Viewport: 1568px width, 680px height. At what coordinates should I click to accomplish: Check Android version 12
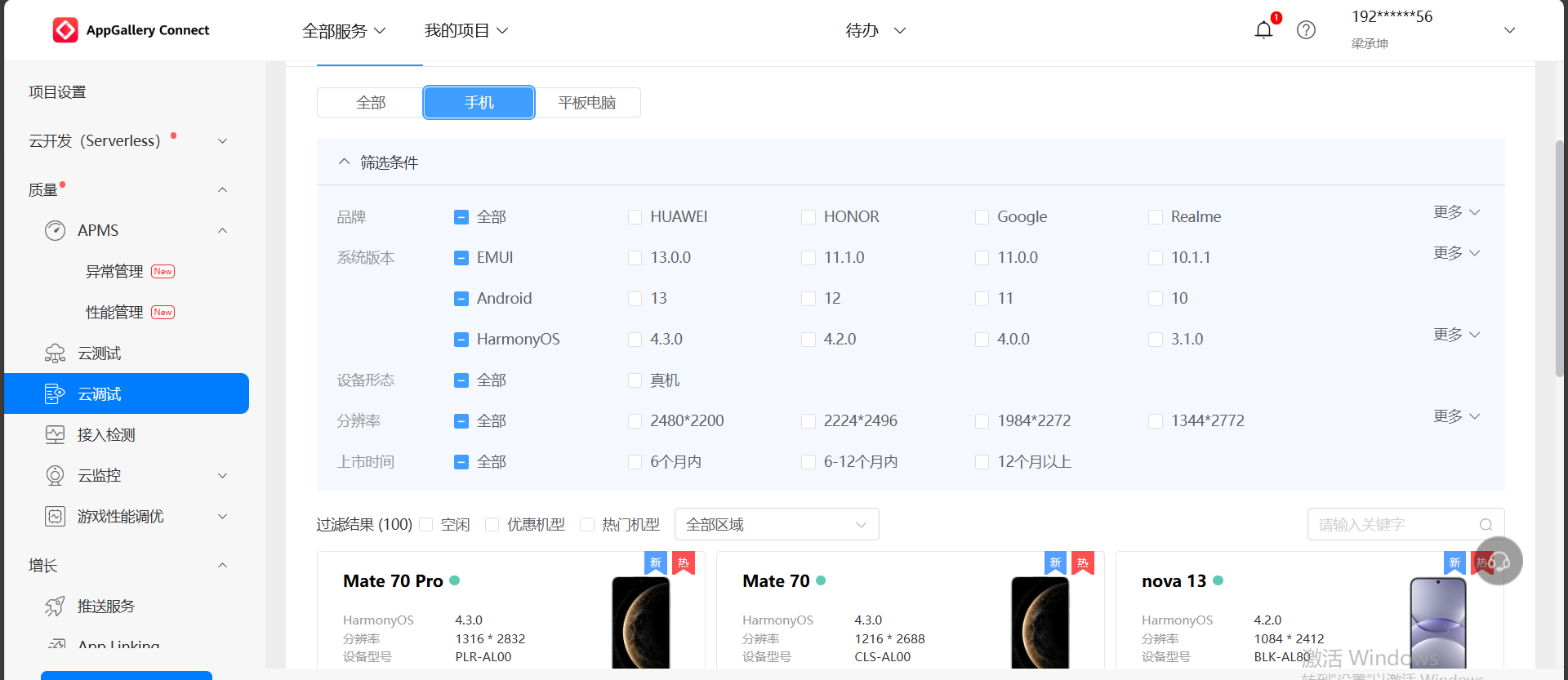click(808, 299)
